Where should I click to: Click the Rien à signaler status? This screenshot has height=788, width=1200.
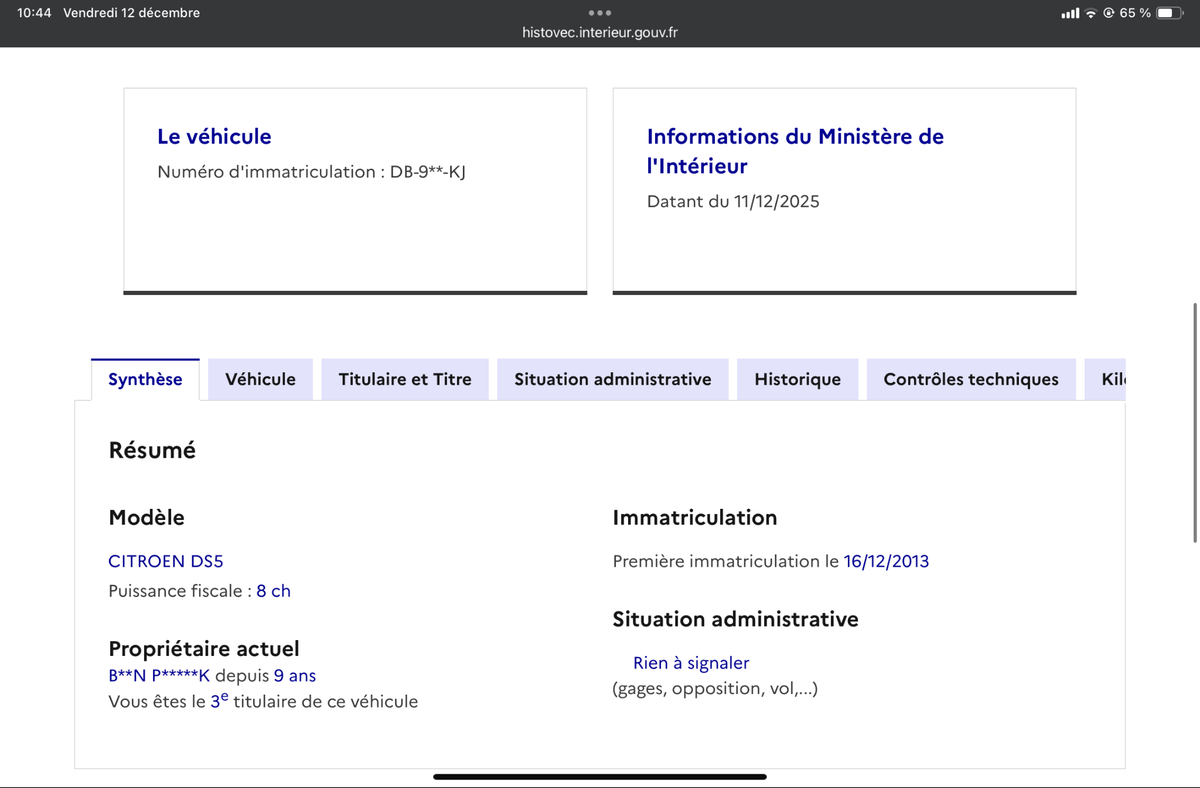691,663
